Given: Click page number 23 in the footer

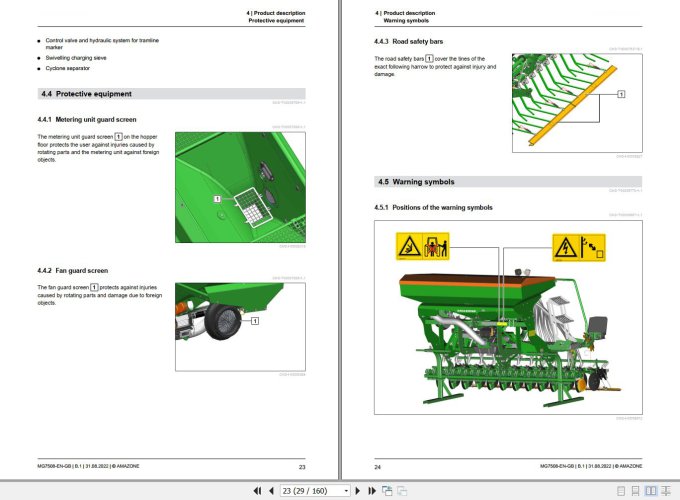Looking at the screenshot, I should [302, 467].
